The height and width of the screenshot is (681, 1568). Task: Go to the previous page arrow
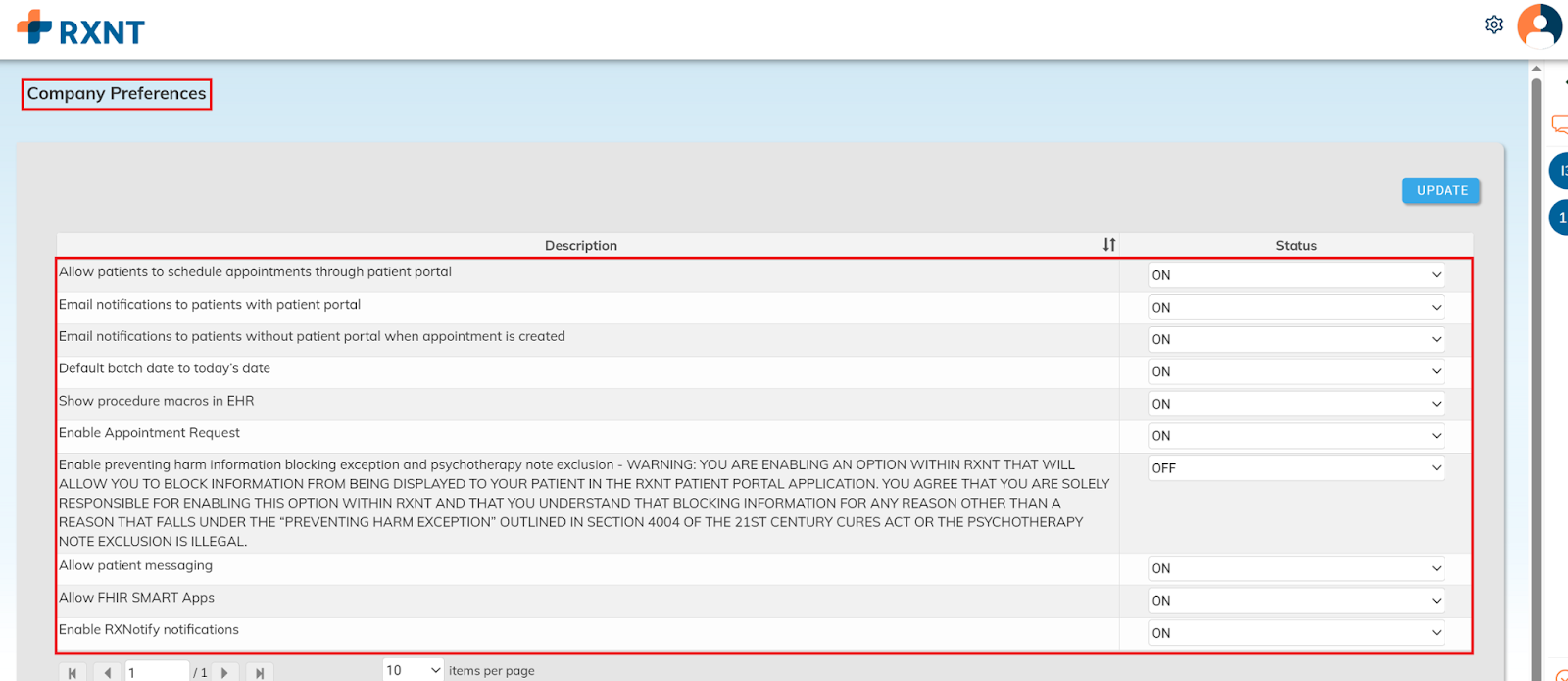107,672
